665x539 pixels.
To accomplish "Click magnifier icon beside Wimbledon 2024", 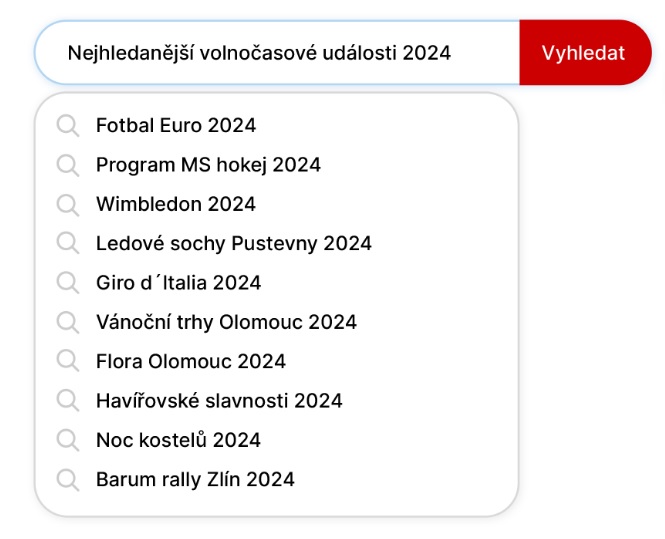I will [x=68, y=205].
